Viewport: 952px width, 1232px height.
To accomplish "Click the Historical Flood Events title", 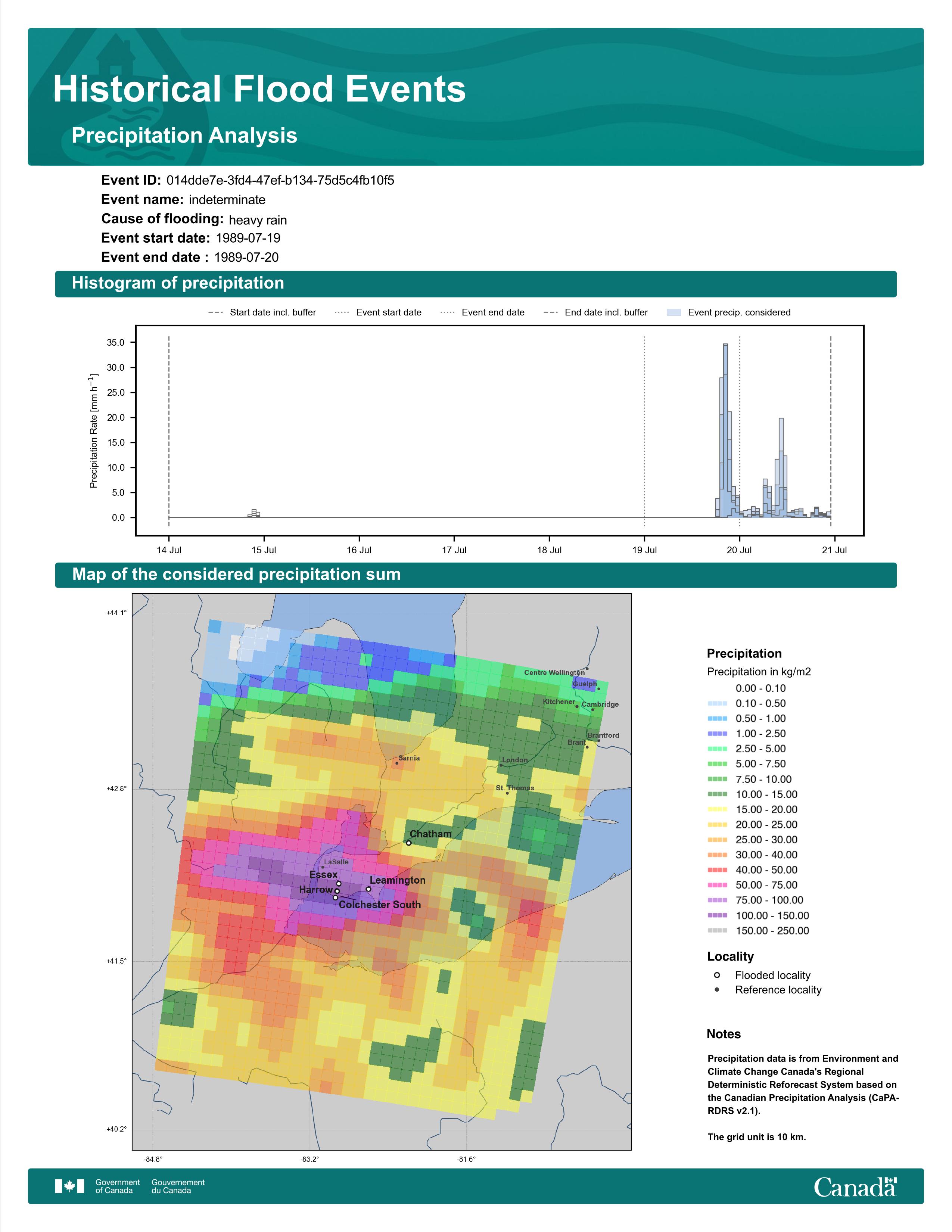I will 259,89.
